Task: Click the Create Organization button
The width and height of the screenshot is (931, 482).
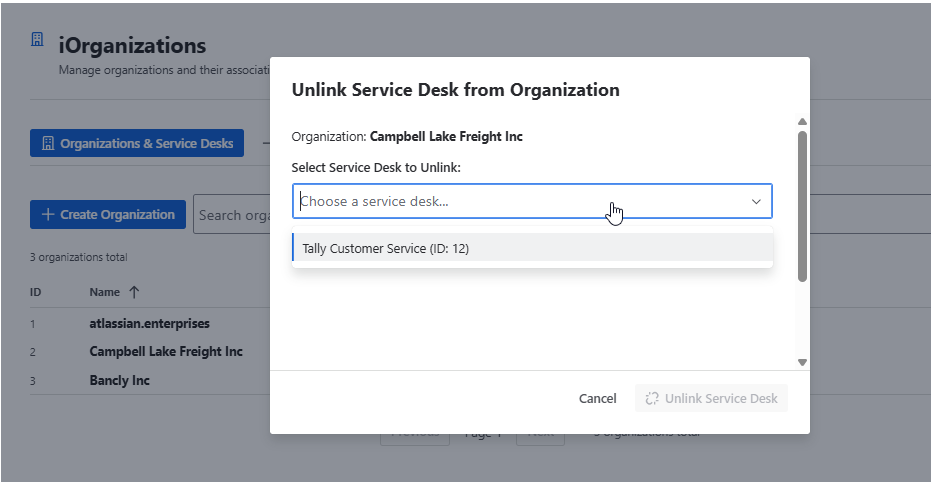Action: (x=108, y=214)
